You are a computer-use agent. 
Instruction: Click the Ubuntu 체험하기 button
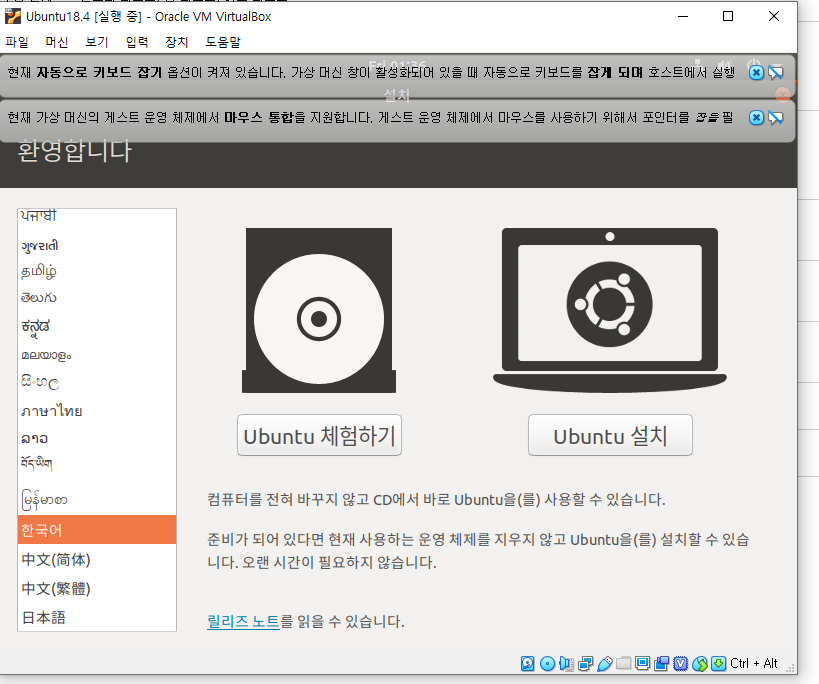click(319, 435)
